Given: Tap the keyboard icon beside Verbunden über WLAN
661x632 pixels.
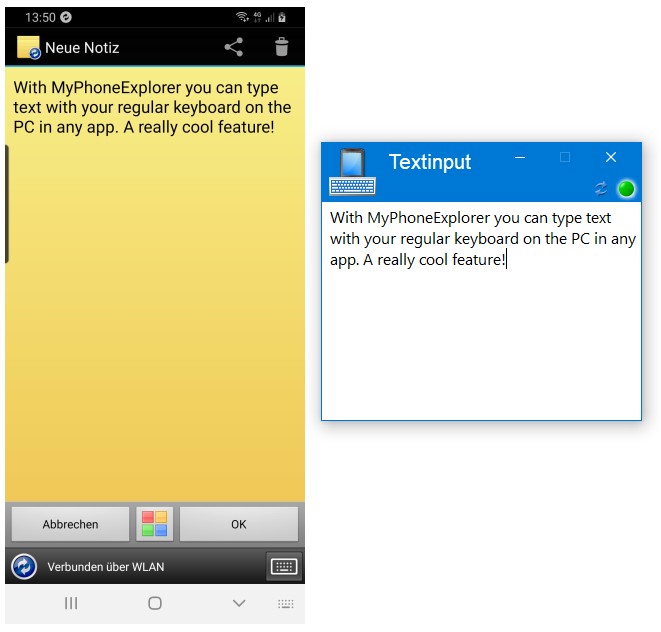Looking at the screenshot, I should coord(284,566).
